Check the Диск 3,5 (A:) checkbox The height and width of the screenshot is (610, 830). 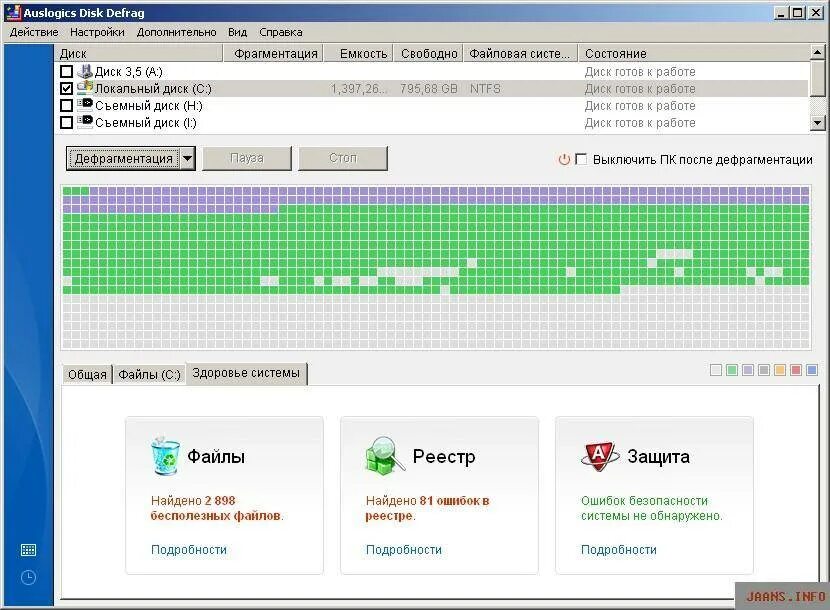coord(67,71)
